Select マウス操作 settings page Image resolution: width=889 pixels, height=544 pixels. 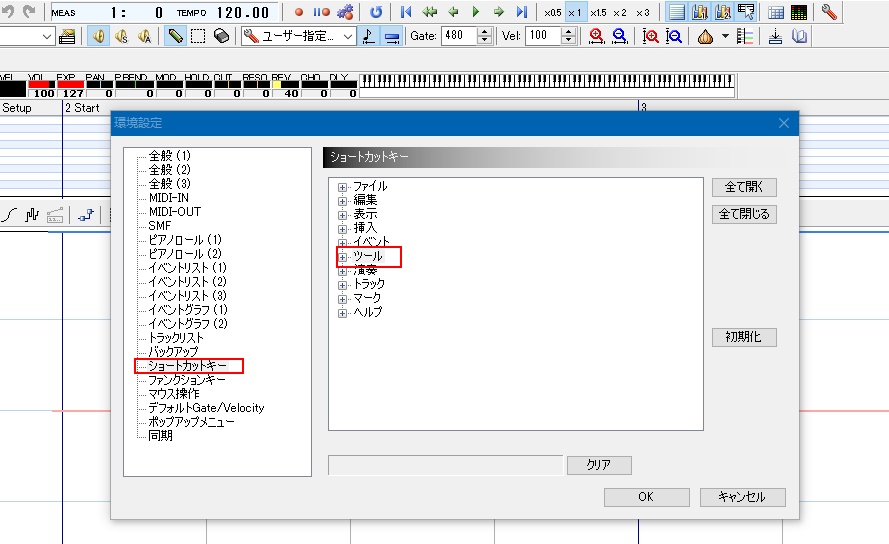[173, 394]
